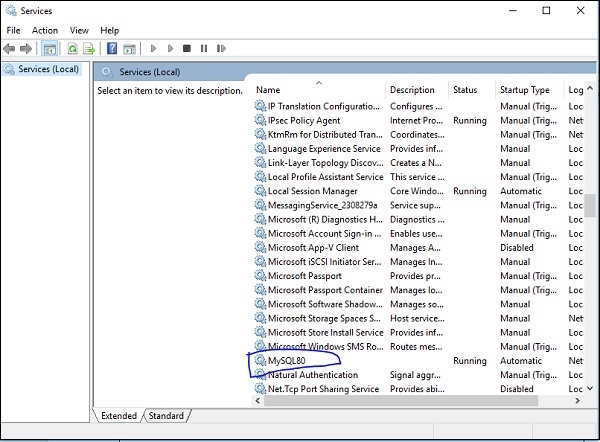
Task: Open the File menu
Action: 13,30
